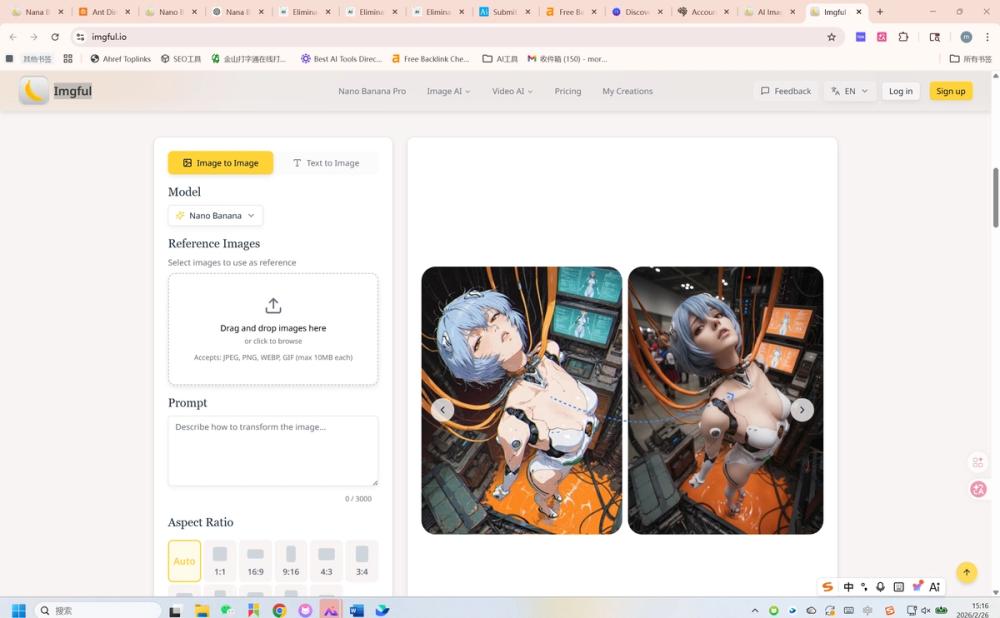Open Chrome from the taskbar

pos(279,610)
